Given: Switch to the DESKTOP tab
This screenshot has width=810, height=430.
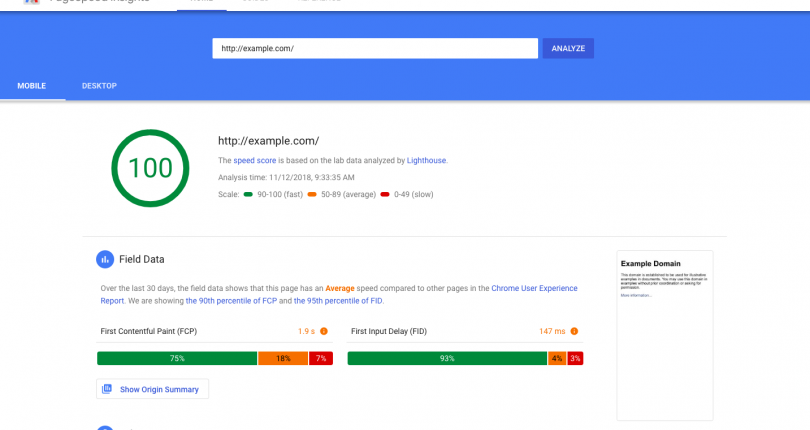Looking at the screenshot, I should tap(99, 86).
